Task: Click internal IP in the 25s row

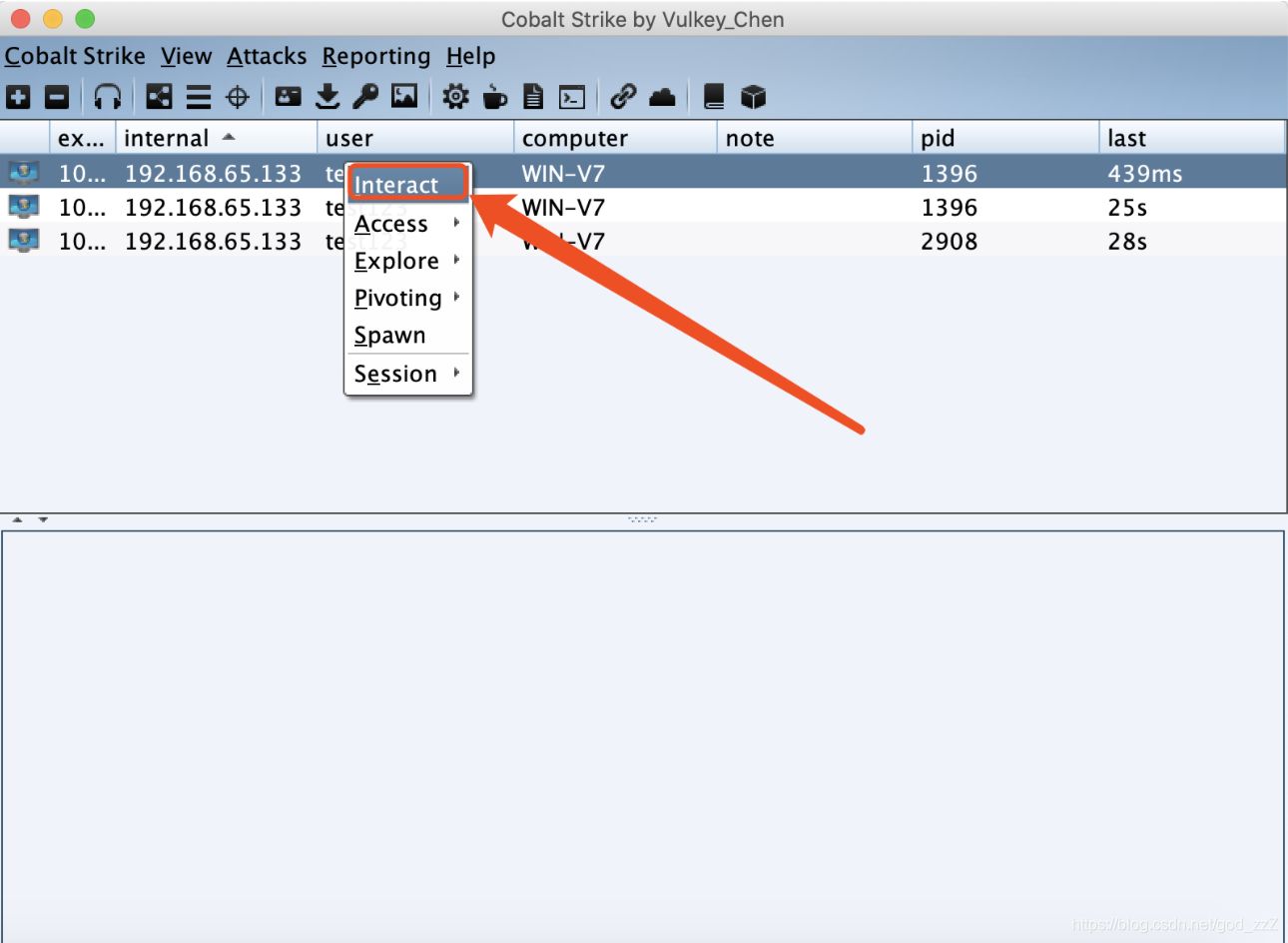Action: (x=213, y=207)
